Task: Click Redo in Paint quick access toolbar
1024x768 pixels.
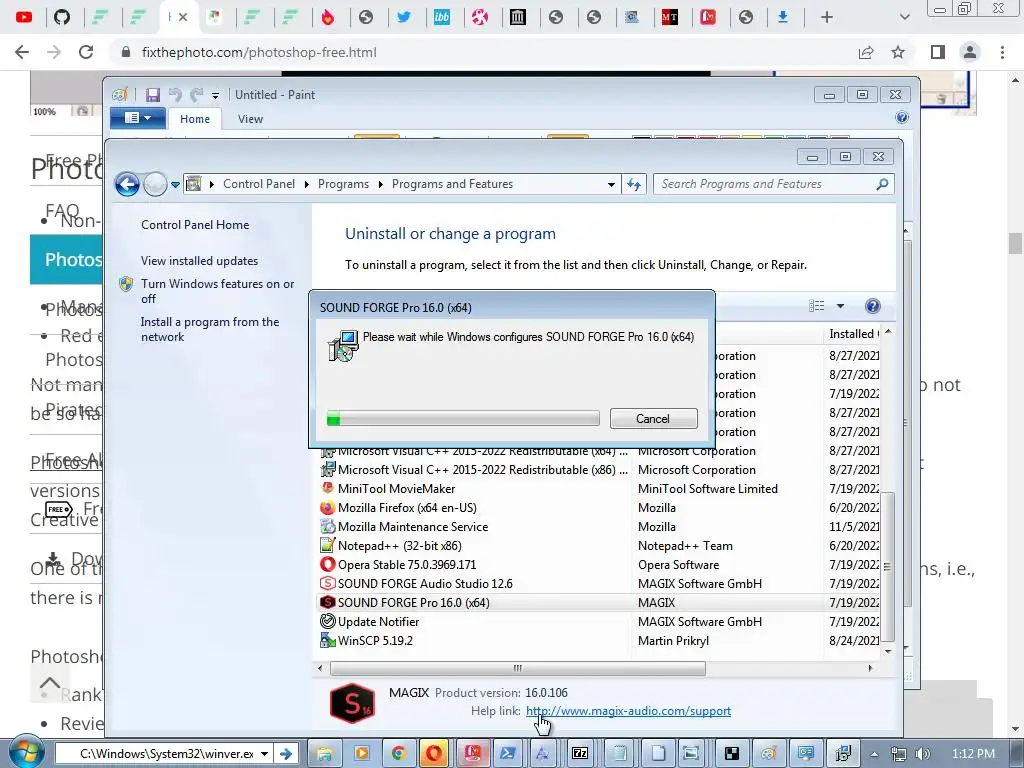Action: [x=197, y=95]
